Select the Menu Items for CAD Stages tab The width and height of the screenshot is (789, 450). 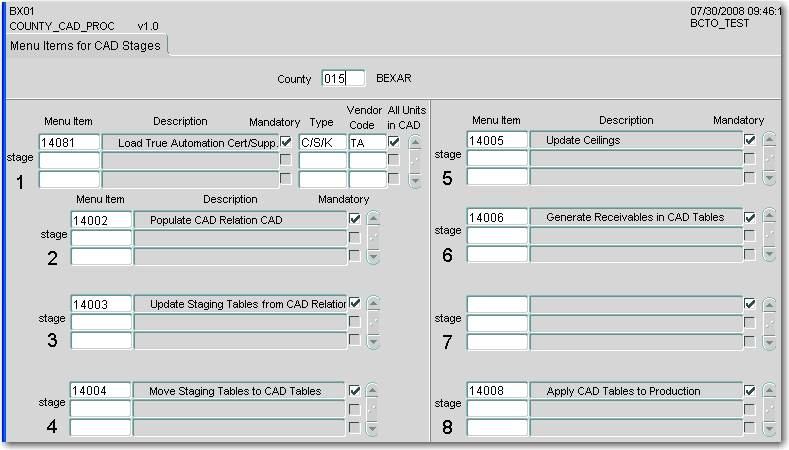85,46
